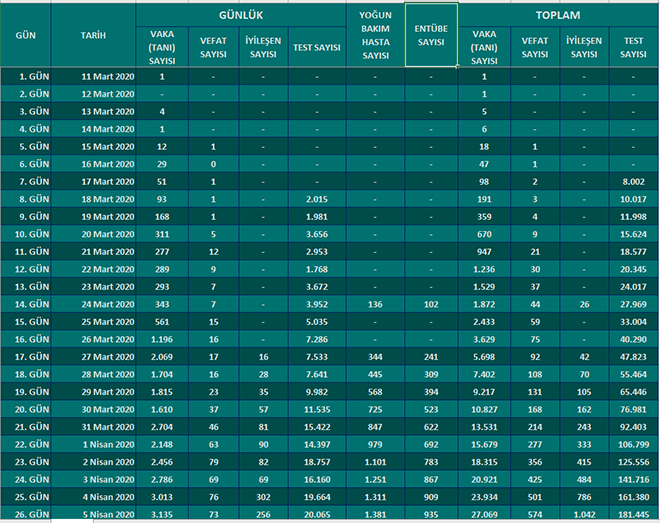Select intensive care value 136
This screenshot has width=660, height=523.
[375, 305]
